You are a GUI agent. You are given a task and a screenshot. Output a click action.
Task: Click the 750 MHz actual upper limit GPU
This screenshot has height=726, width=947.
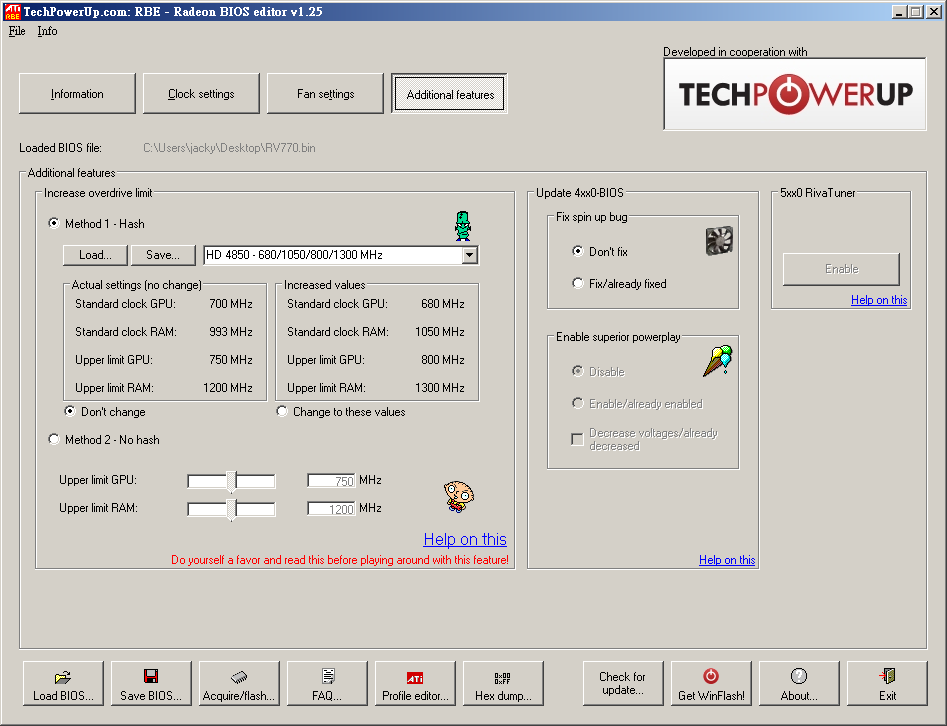pos(231,360)
